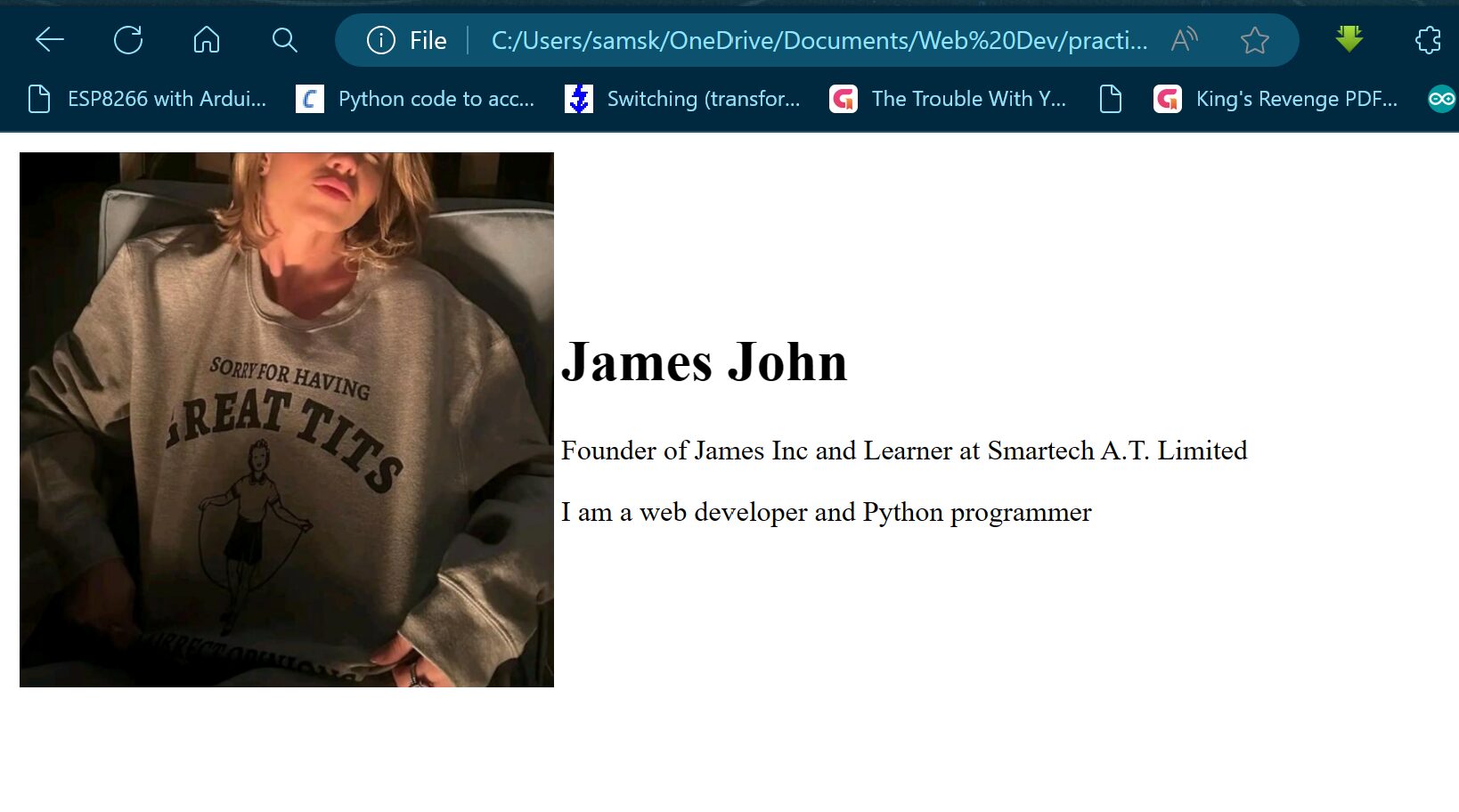Click inside the address bar
Image resolution: width=1459 pixels, height=812 pixels.
pyautogui.click(x=802, y=39)
